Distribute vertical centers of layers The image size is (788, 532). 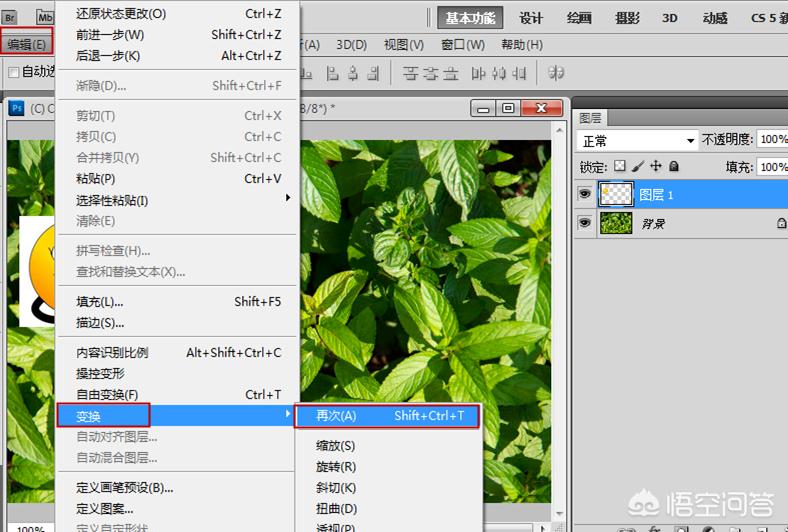point(431,74)
